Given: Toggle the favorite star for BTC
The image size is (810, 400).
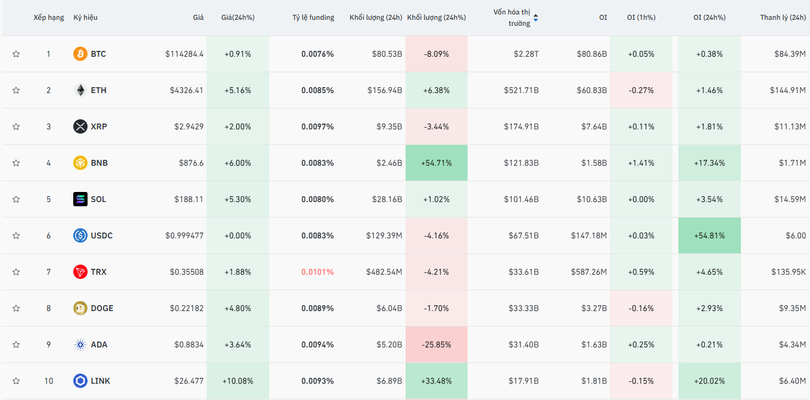Looking at the screenshot, I should pyautogui.click(x=16, y=54).
